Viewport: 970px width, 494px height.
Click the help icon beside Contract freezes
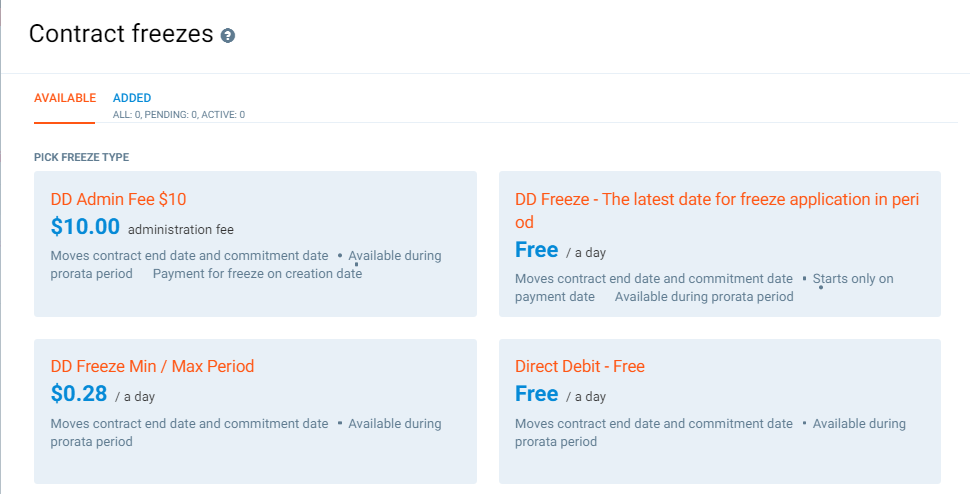pyautogui.click(x=228, y=36)
